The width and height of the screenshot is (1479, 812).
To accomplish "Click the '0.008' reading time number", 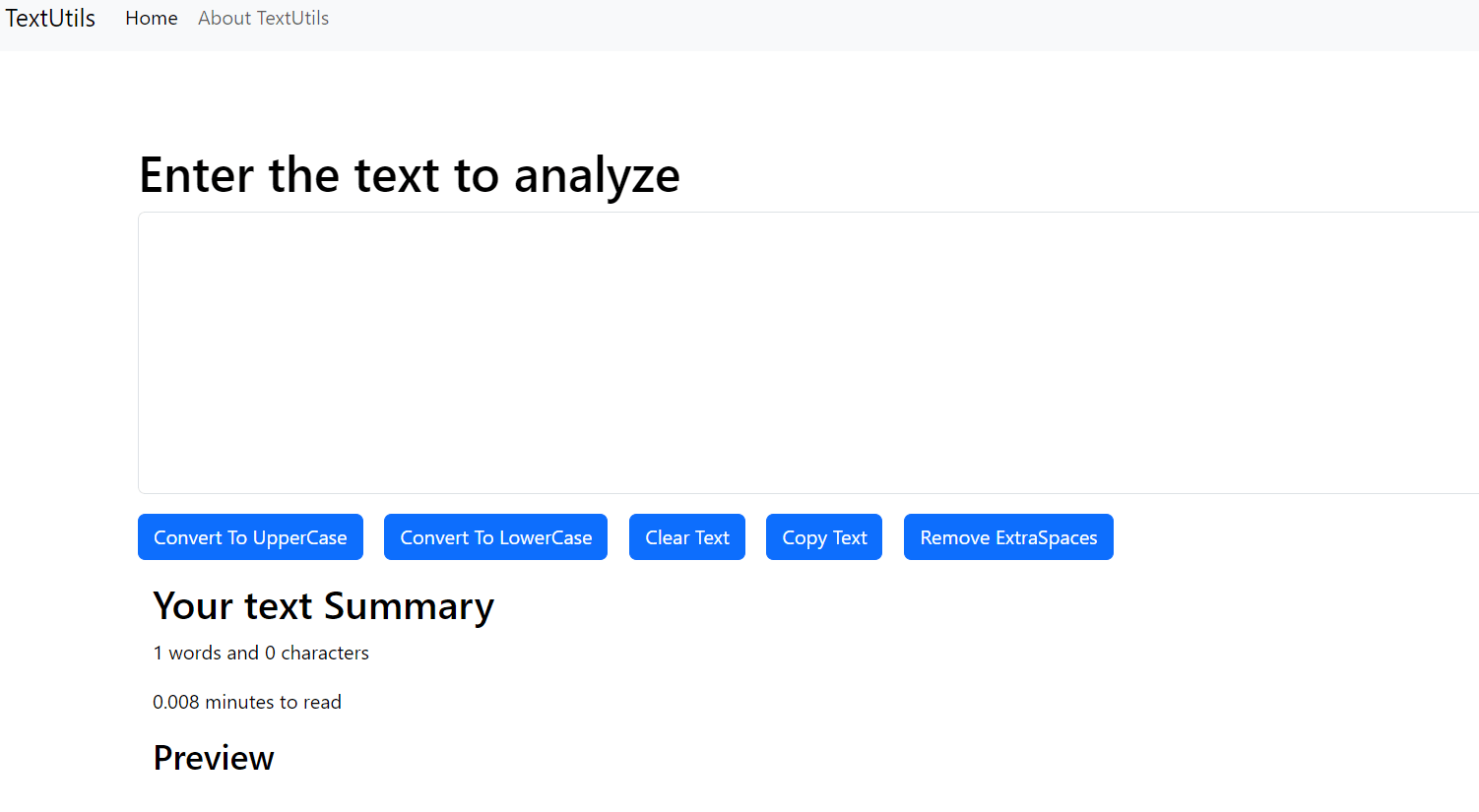I will pyautogui.click(x=176, y=702).
